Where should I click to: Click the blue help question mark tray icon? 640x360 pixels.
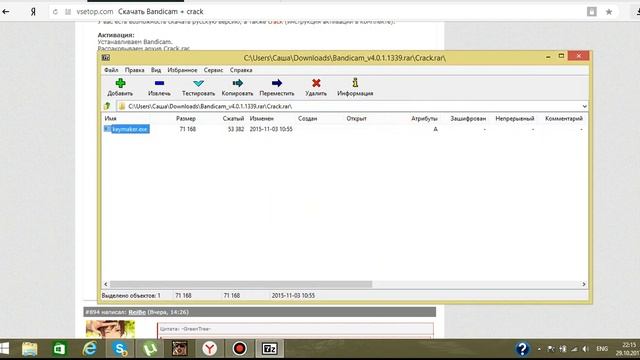522,349
